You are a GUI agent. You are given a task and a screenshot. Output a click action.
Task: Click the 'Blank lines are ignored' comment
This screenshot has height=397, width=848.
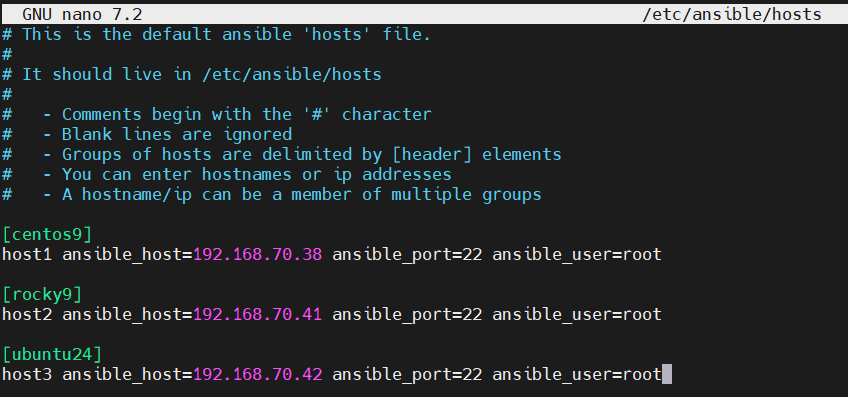point(147,134)
